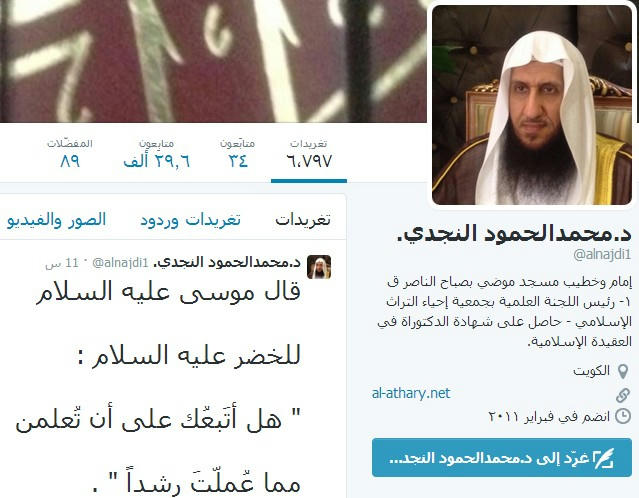Click the @alnajdi1 handle under the profile name
Image resolution: width=639 pixels, height=498 pixels.
(602, 254)
